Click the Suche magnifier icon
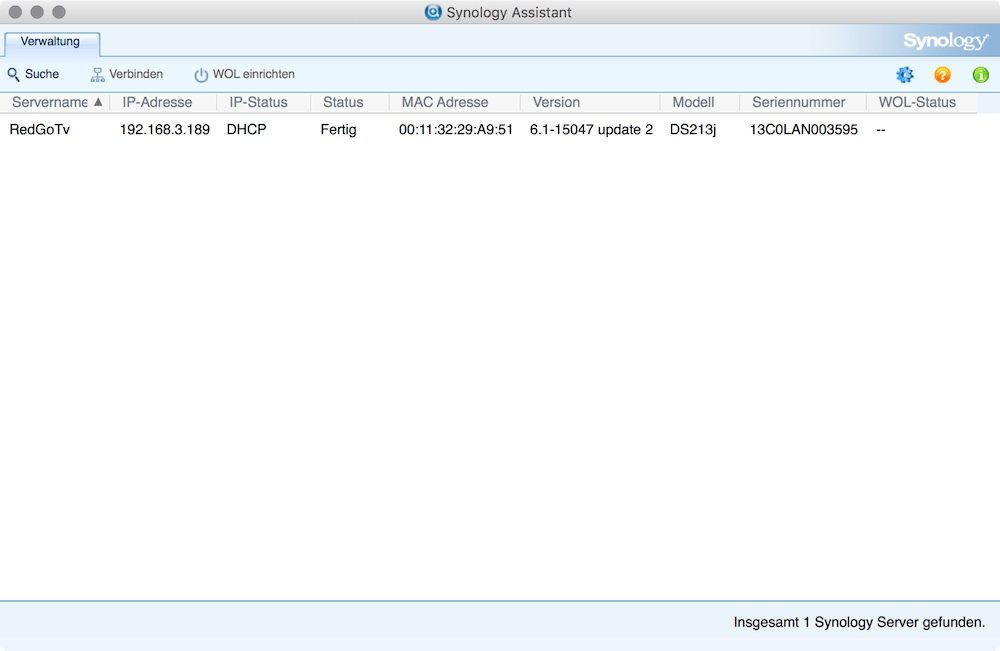This screenshot has width=1000, height=651. 13,75
